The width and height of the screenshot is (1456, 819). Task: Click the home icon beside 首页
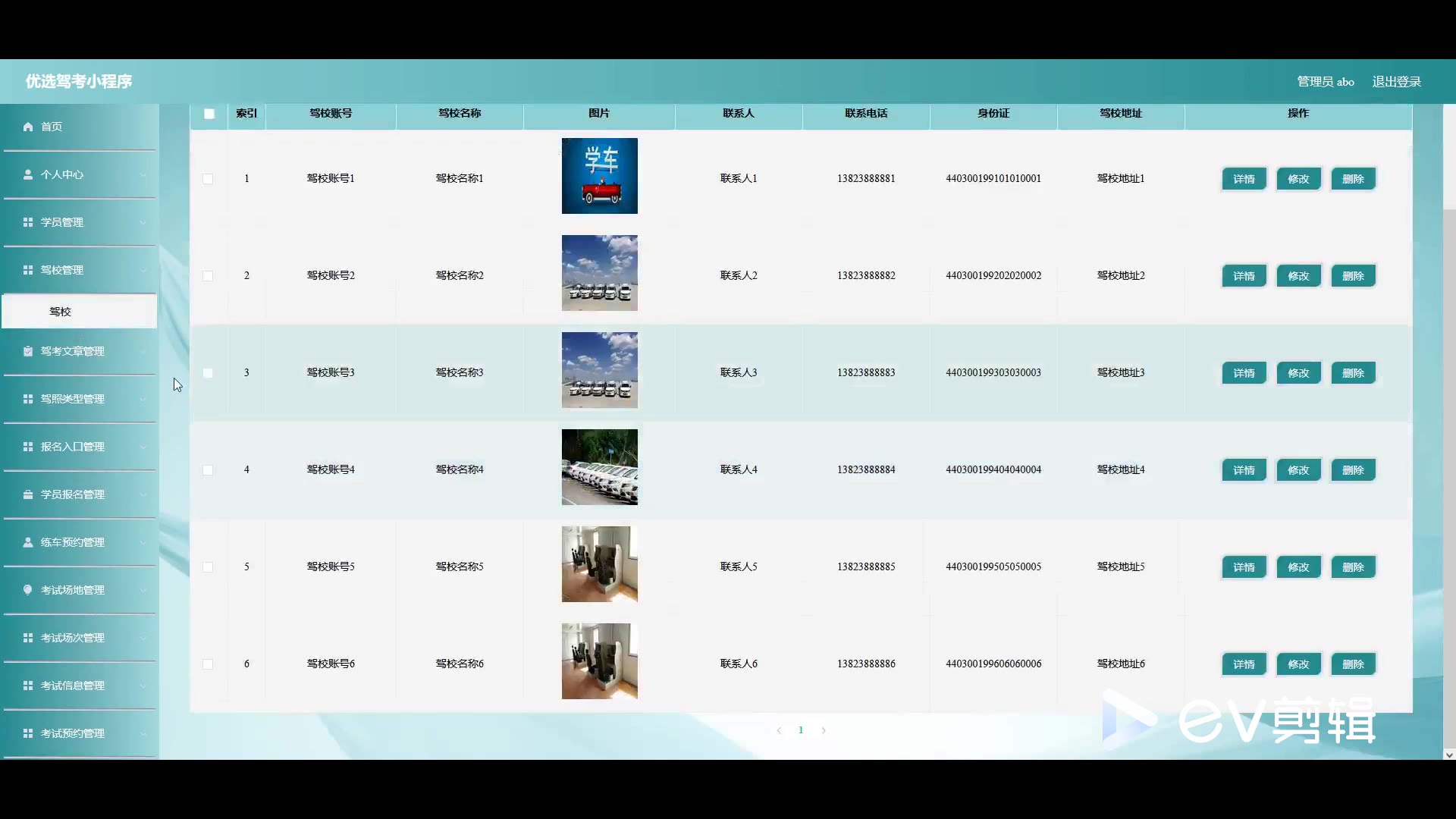[28, 127]
